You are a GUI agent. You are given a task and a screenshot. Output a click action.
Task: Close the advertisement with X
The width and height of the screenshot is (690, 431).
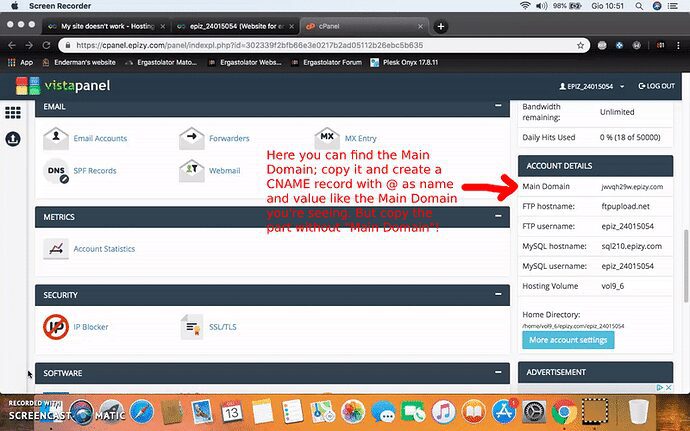coord(668,387)
